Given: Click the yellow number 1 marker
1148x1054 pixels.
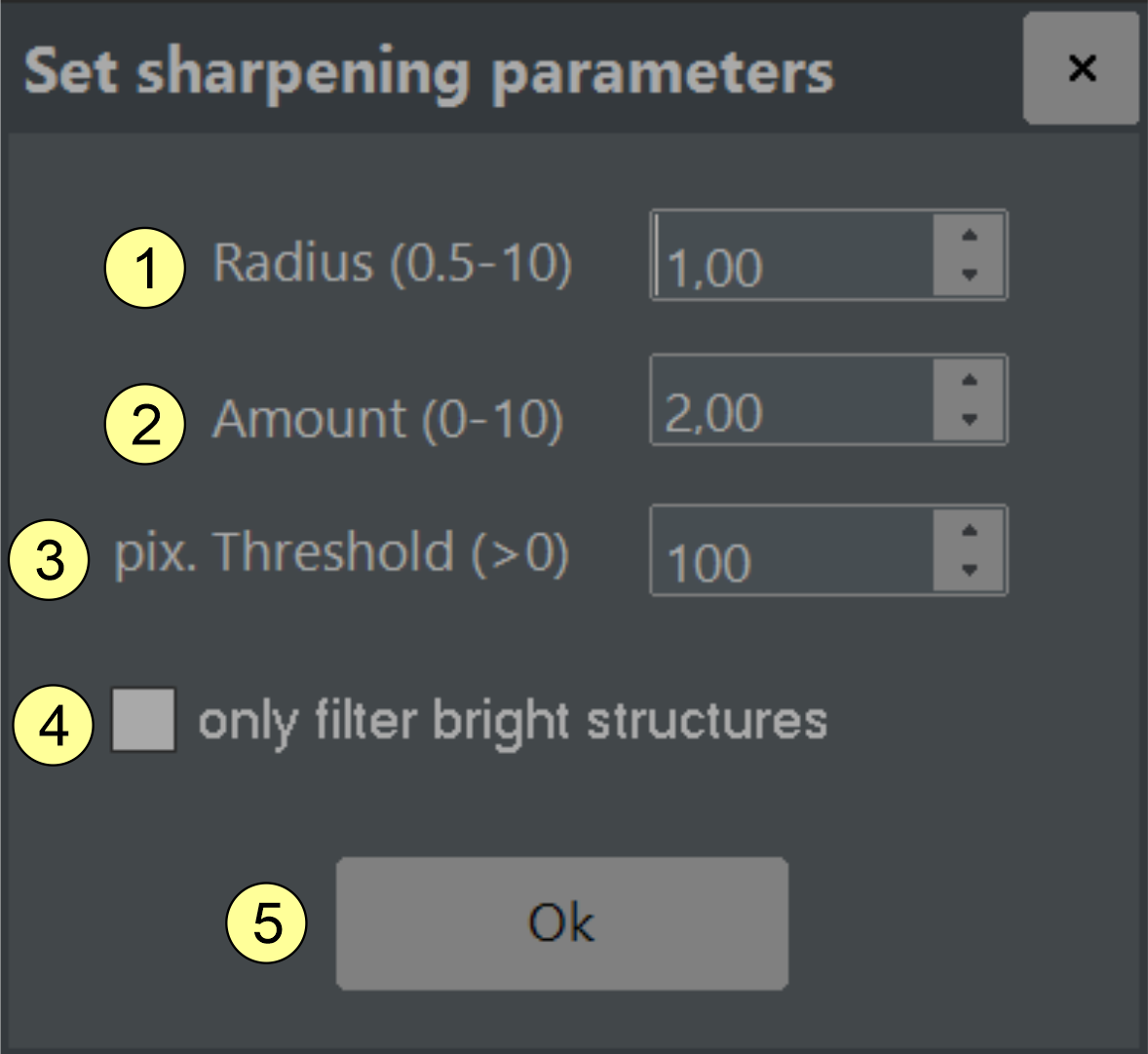Looking at the screenshot, I should pyautogui.click(x=145, y=268).
